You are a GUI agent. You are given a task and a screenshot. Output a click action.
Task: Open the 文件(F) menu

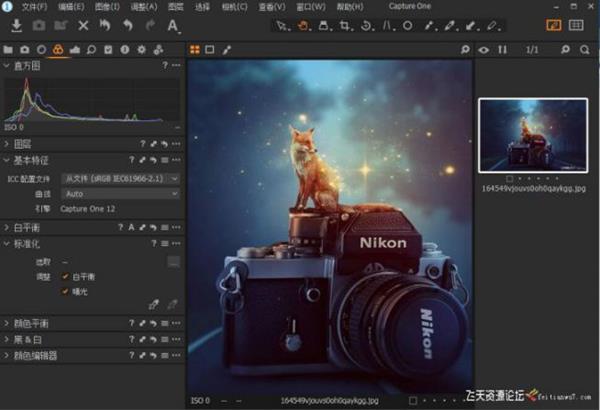click(34, 6)
